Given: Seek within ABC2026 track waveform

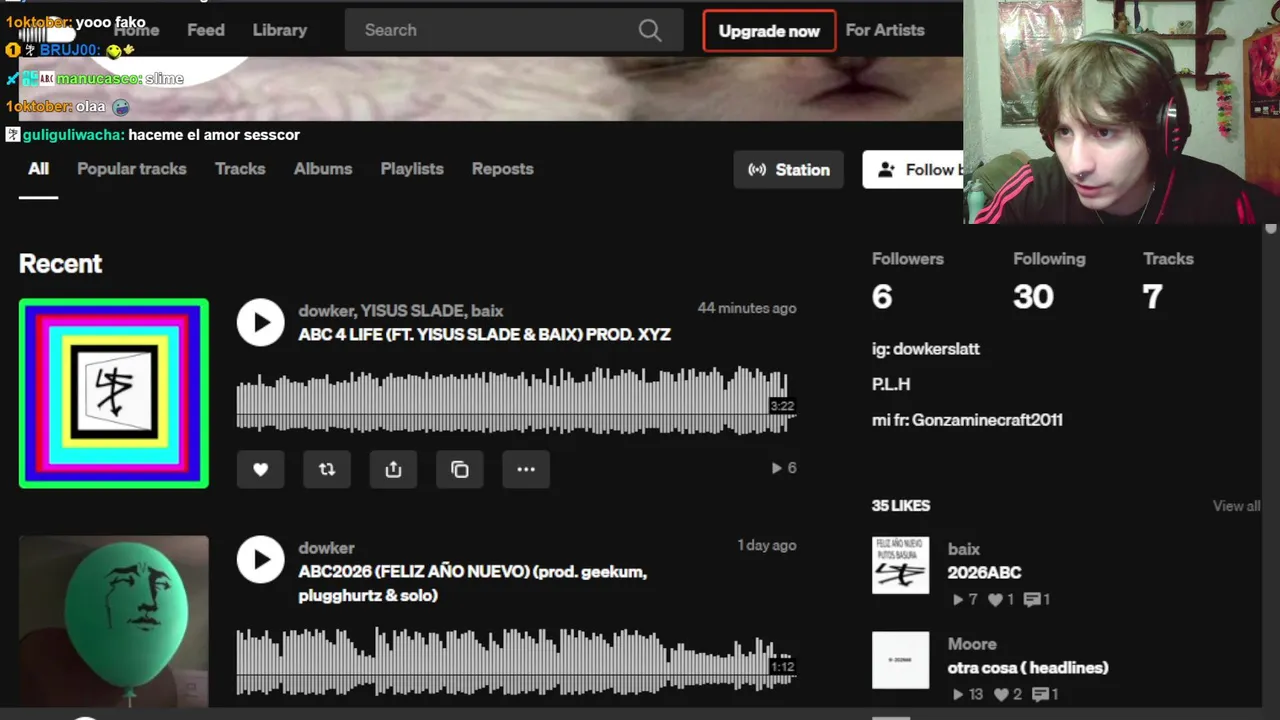Looking at the screenshot, I should 516,660.
